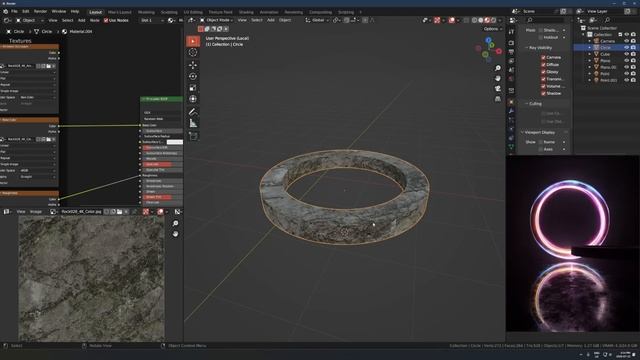This screenshot has height=360, width=640.
Task: Toggle camera view in the 3D viewport
Action: click(x=498, y=89)
